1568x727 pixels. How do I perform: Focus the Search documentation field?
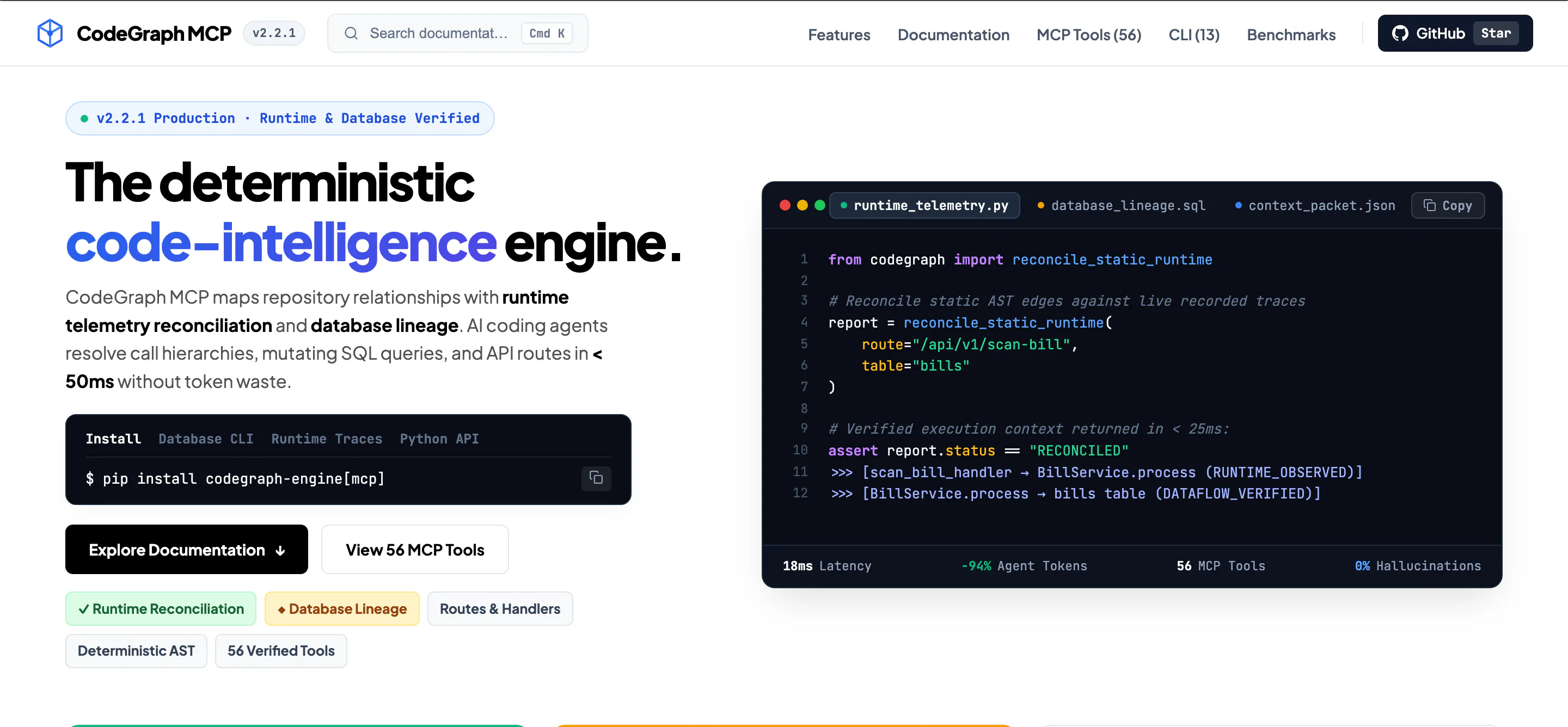458,33
